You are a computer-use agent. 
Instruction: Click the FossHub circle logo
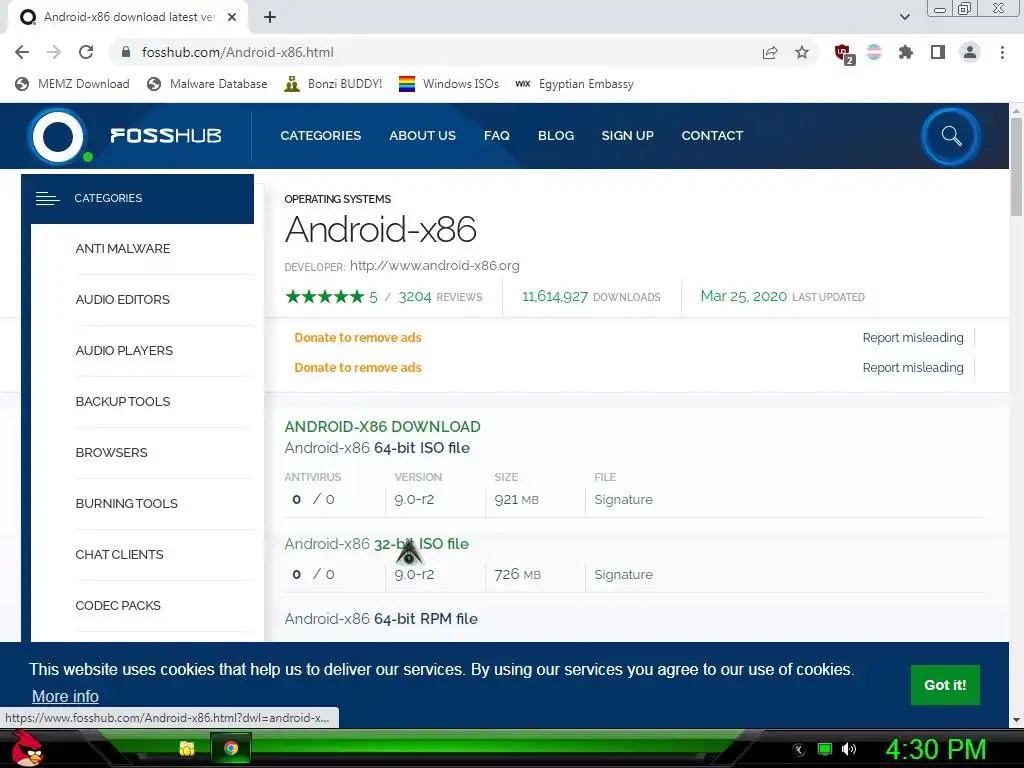point(58,136)
